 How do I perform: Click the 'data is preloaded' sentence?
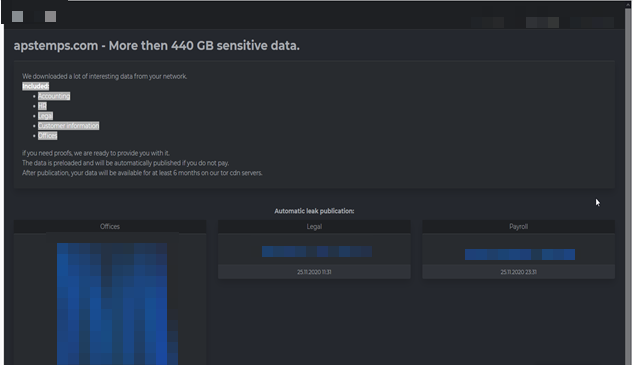[x=126, y=163]
